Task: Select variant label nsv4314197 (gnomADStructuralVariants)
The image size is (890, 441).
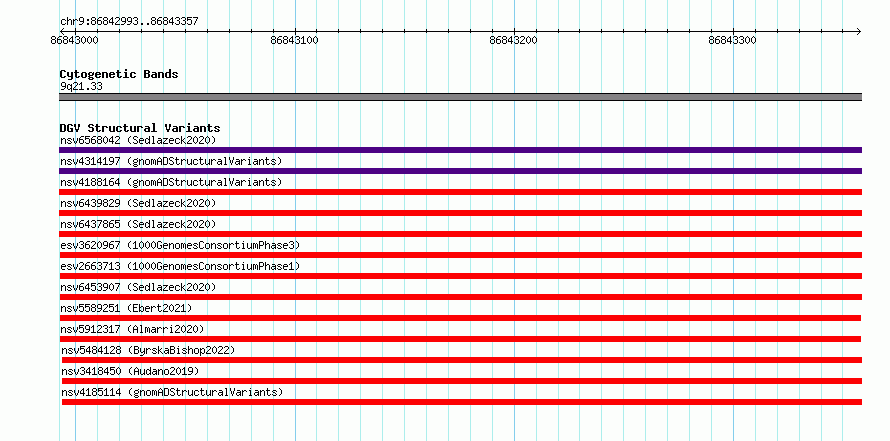Action: (171, 161)
